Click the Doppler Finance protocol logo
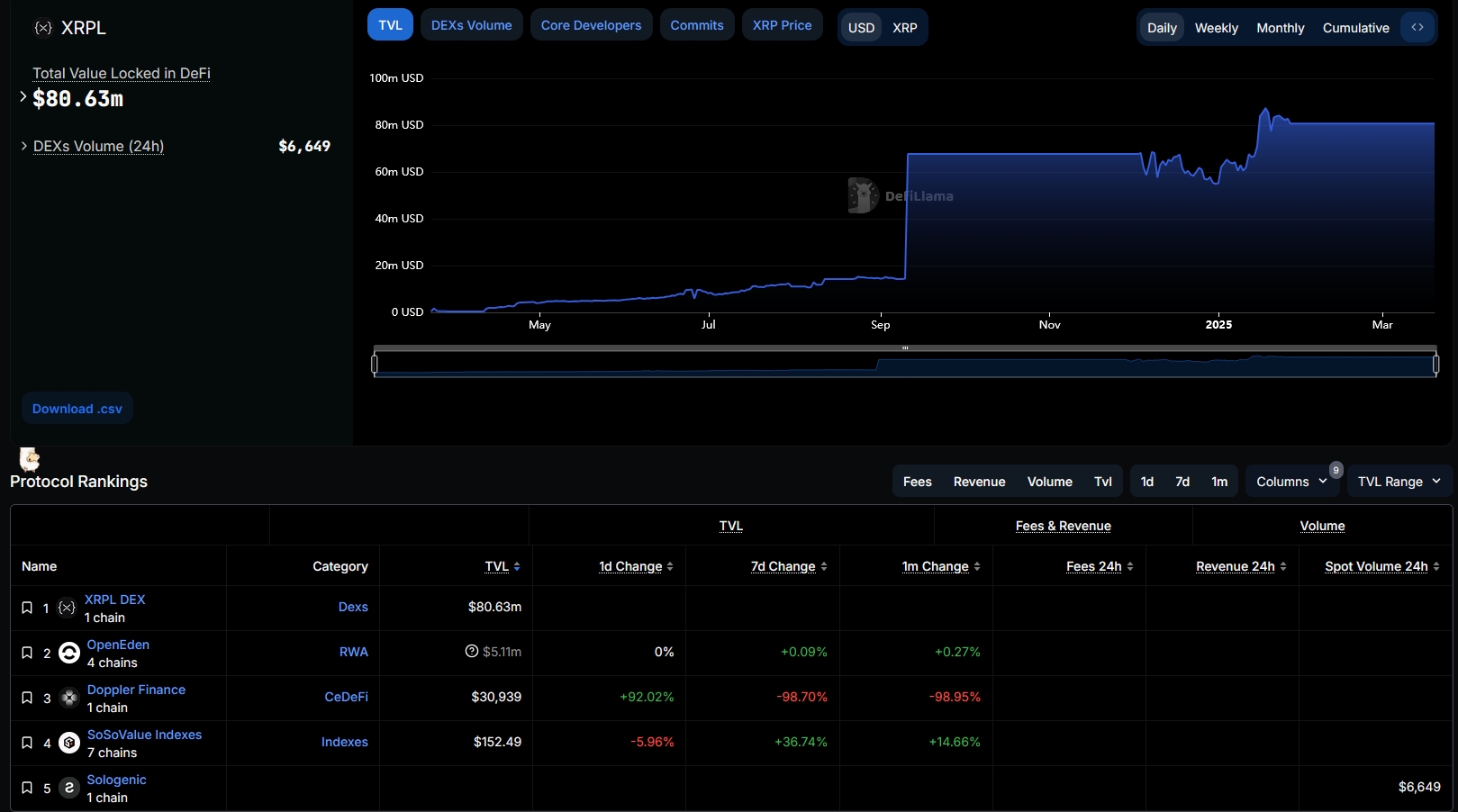The height and width of the screenshot is (812, 1458). (x=69, y=698)
